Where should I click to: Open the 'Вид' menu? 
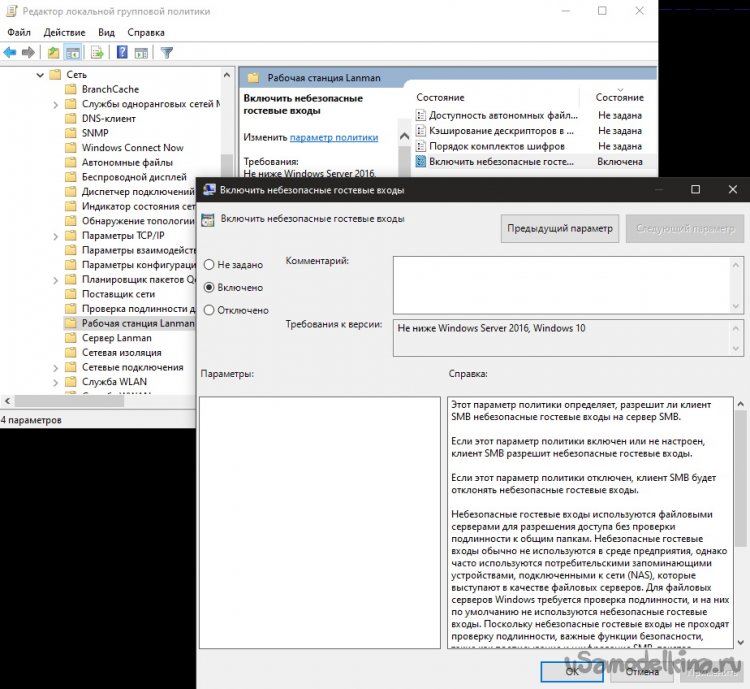[106, 32]
